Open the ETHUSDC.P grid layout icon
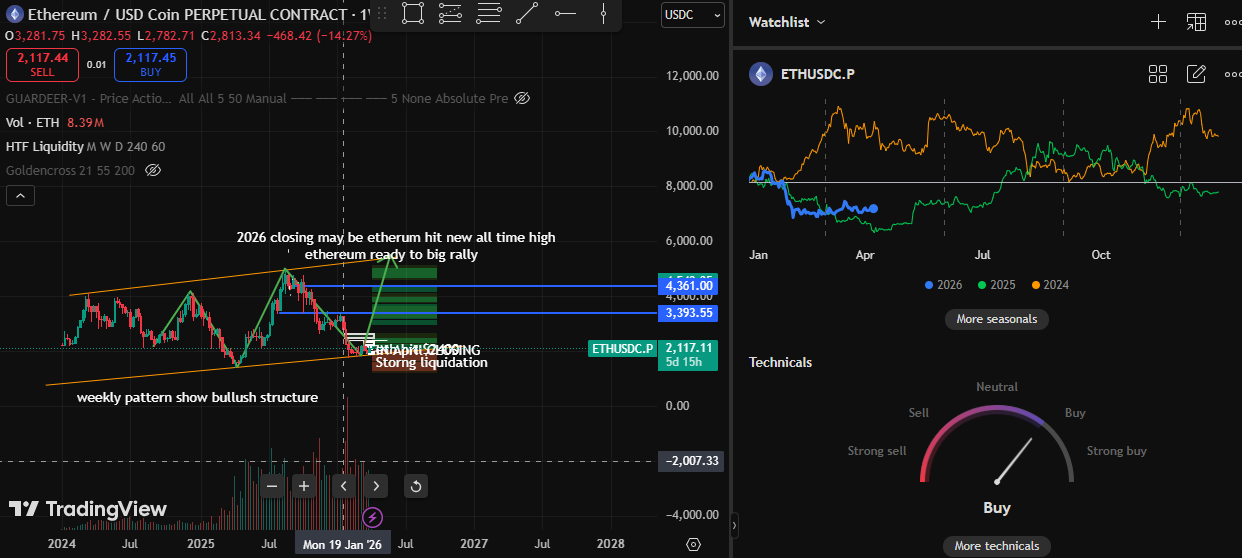This screenshot has width=1242, height=558. pyautogui.click(x=1158, y=74)
